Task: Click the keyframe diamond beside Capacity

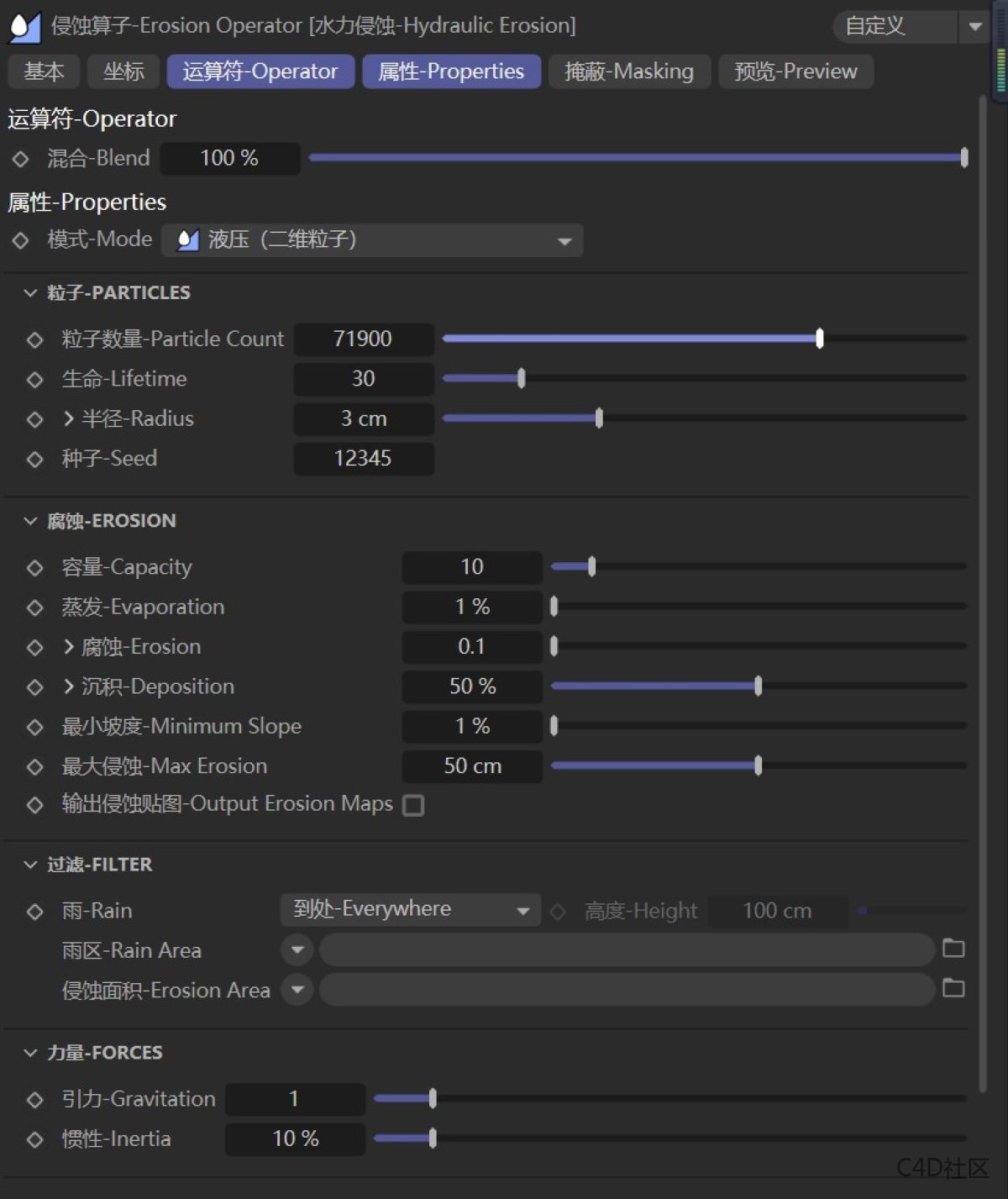Action: click(x=34, y=567)
